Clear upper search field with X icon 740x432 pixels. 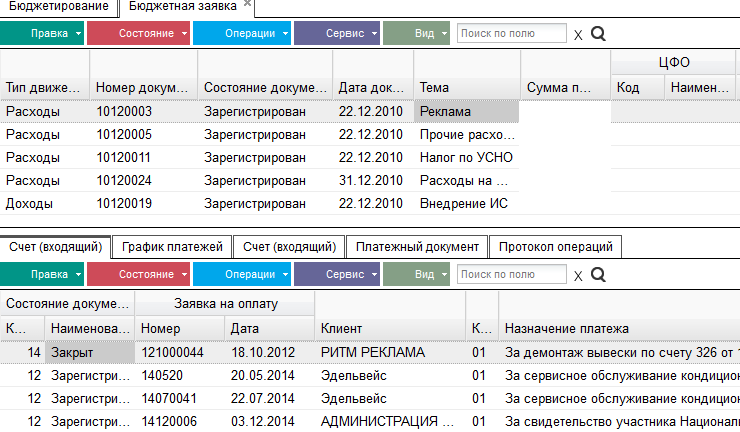click(578, 35)
